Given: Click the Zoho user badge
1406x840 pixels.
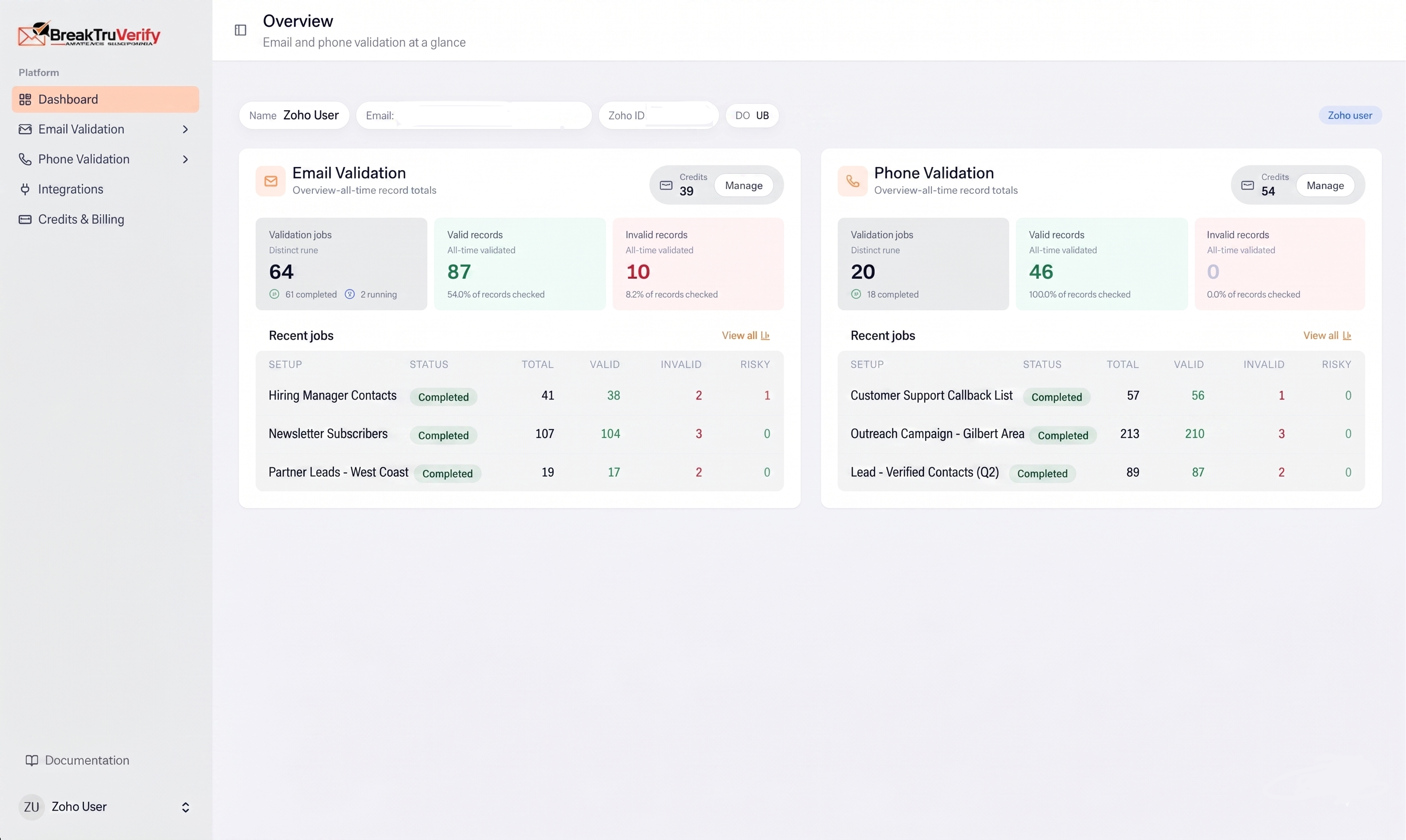Looking at the screenshot, I should point(1350,115).
